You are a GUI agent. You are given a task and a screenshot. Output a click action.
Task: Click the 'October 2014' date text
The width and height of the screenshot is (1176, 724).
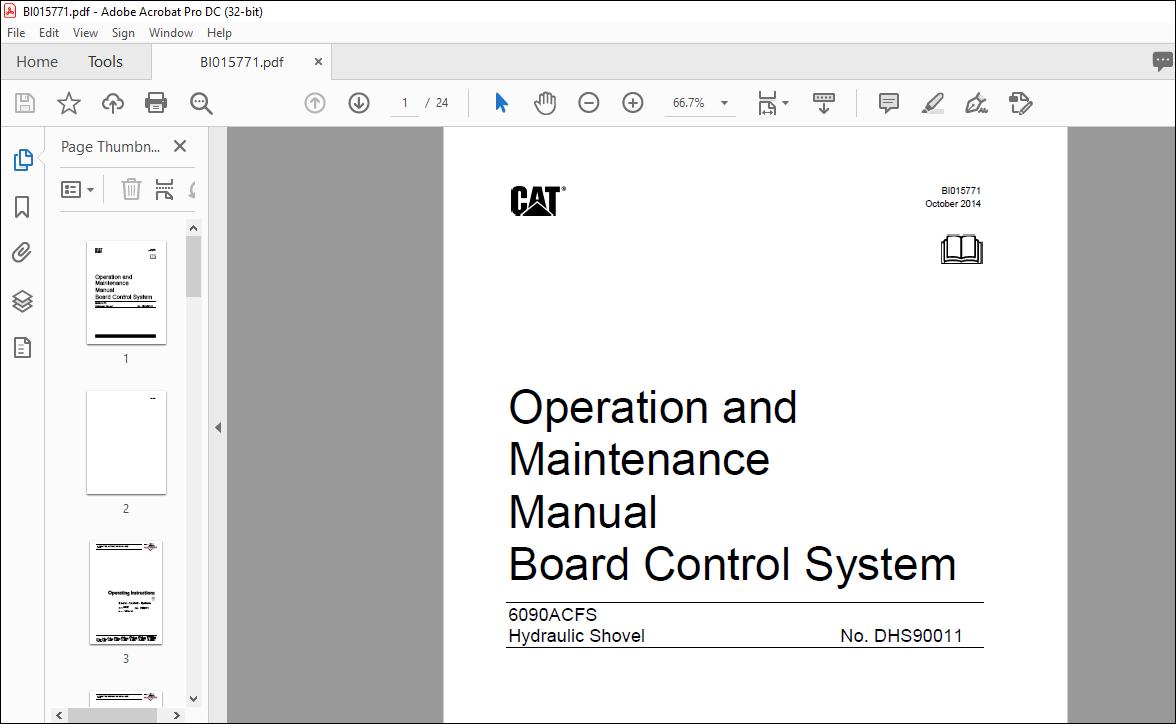click(952, 204)
